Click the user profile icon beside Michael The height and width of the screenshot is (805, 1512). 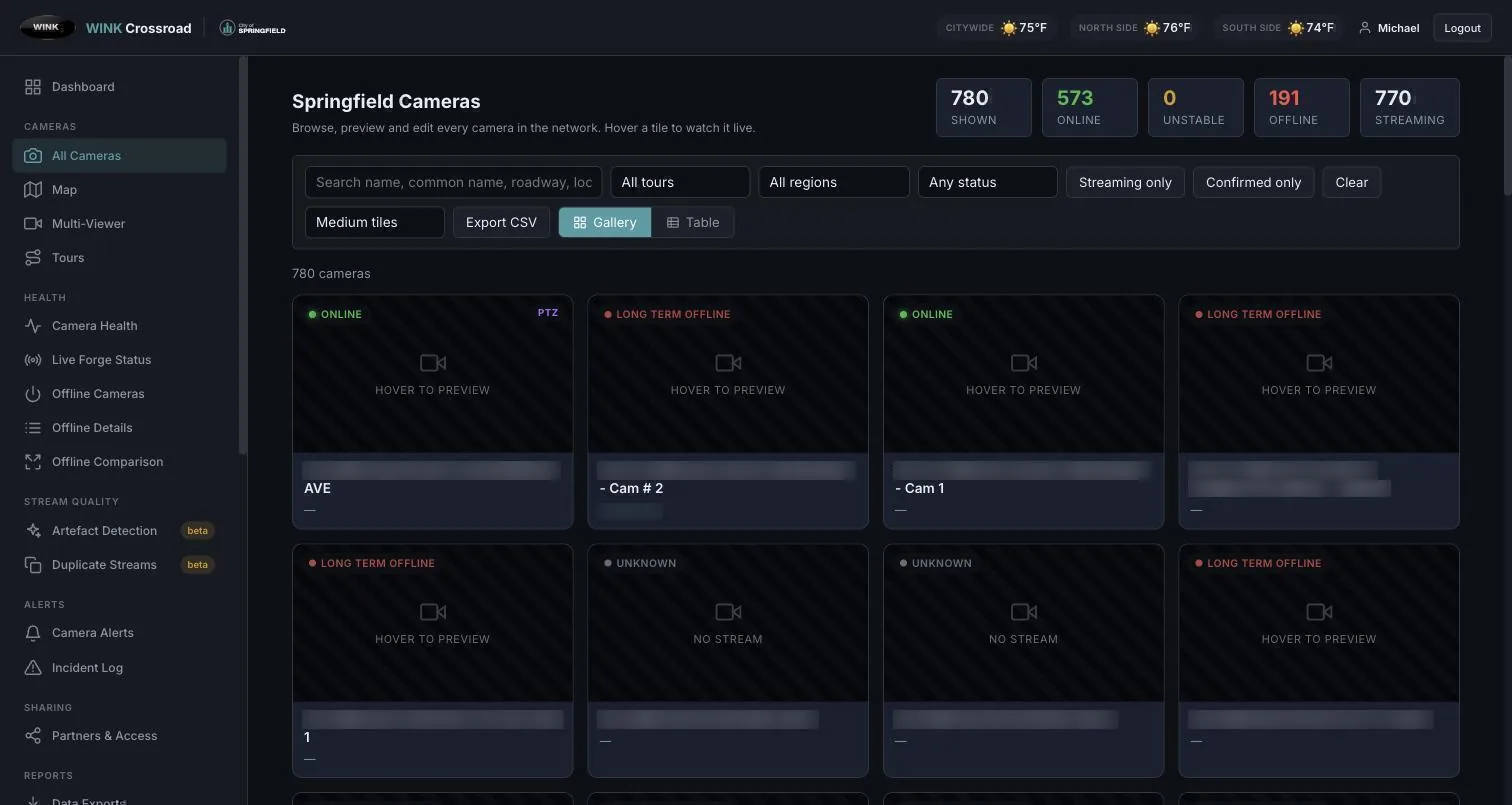[1364, 28]
